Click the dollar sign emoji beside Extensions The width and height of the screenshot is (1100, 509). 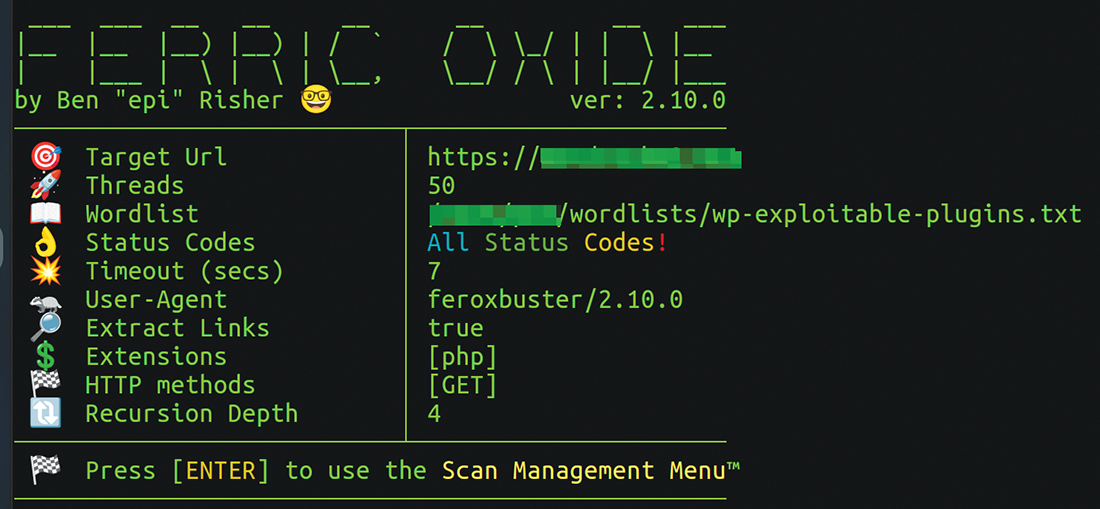46,356
